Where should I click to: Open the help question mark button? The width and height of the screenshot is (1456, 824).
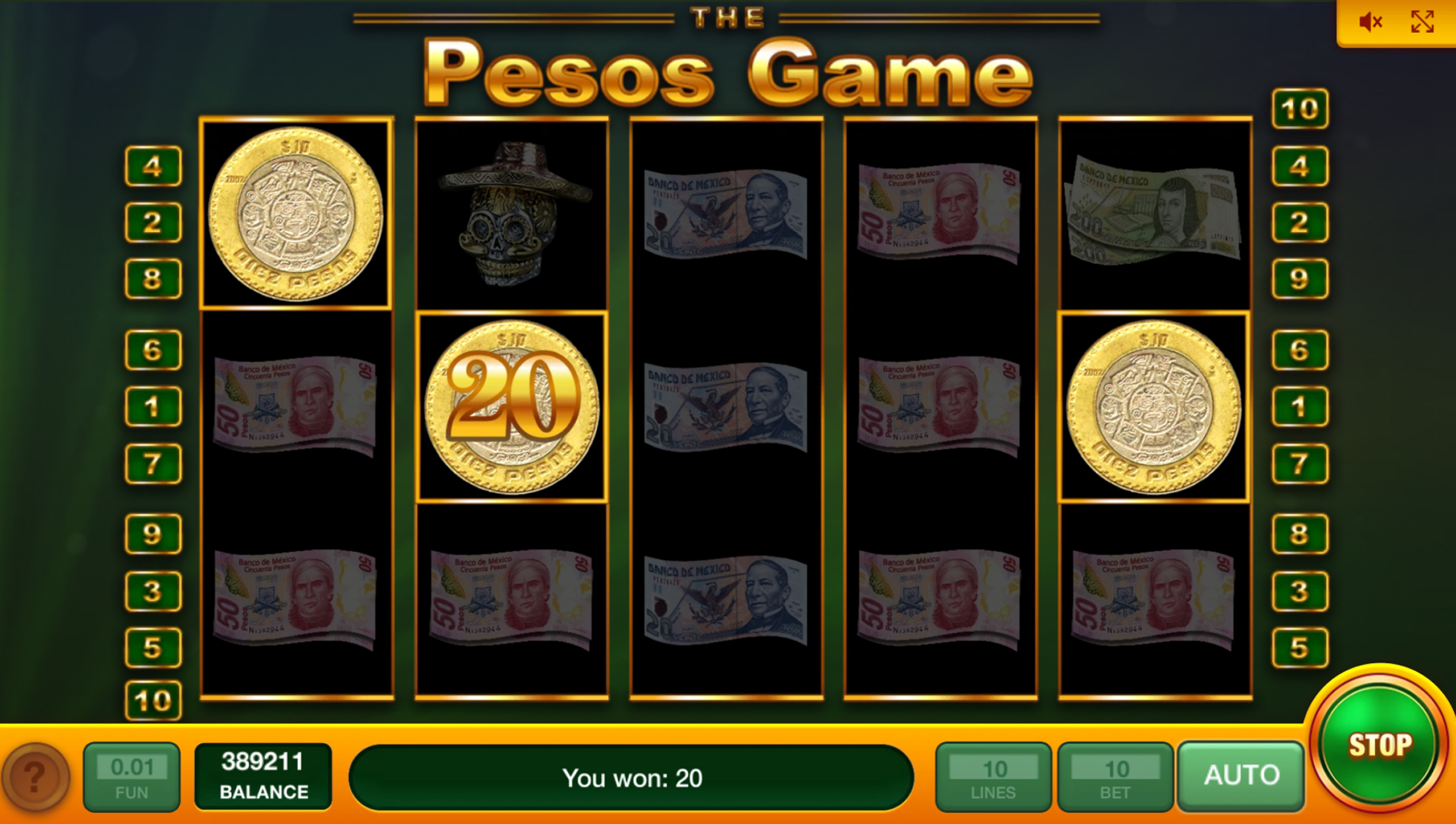[35, 777]
